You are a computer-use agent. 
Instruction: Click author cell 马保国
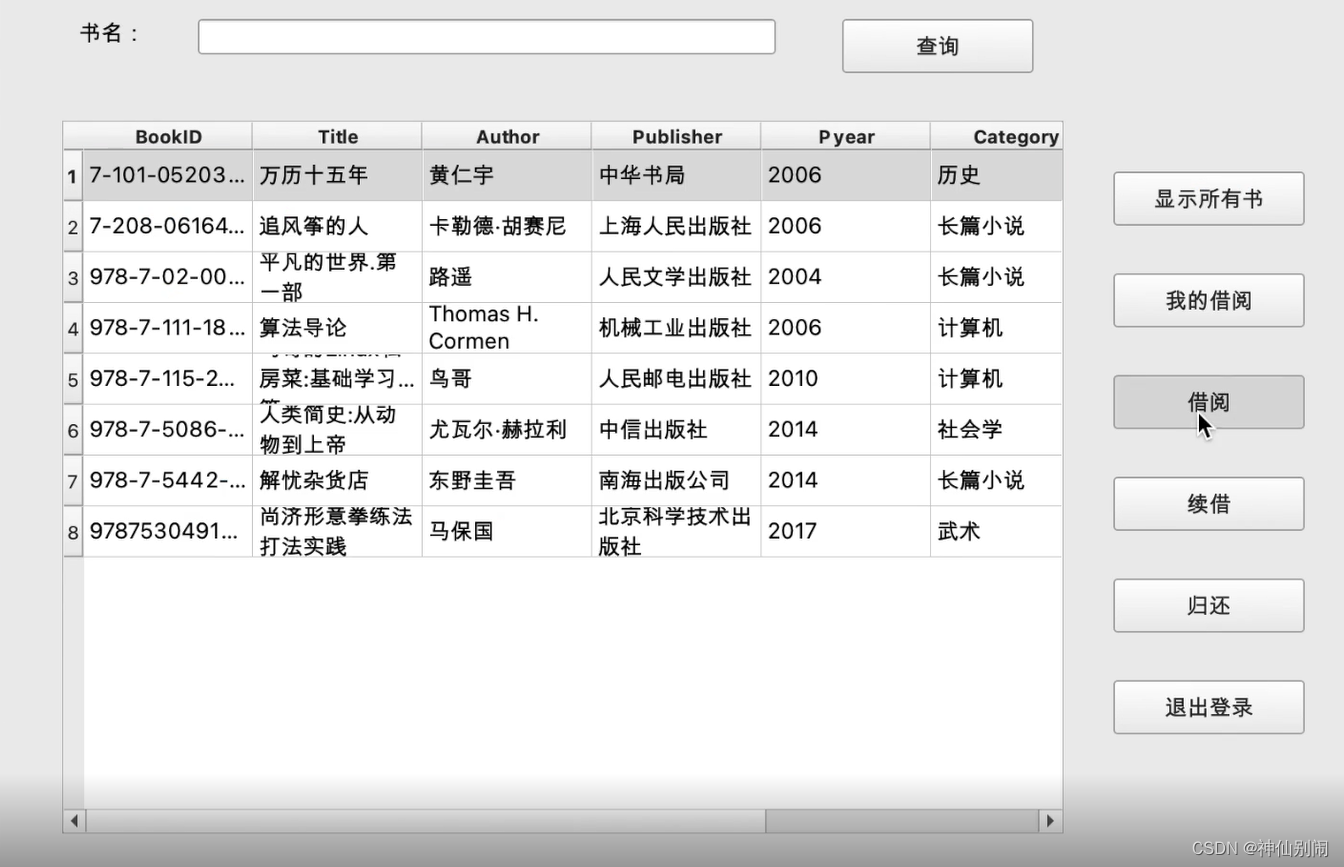[x=507, y=532]
